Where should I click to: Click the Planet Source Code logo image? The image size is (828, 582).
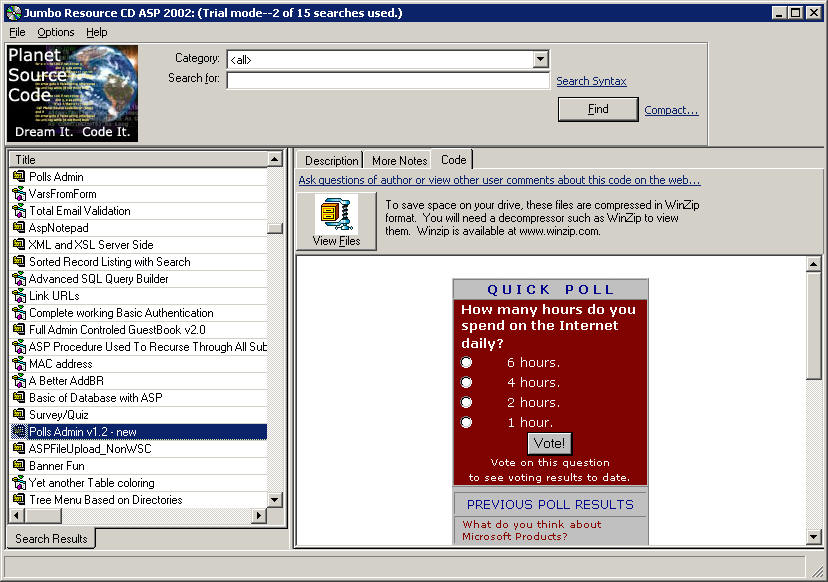(72, 93)
